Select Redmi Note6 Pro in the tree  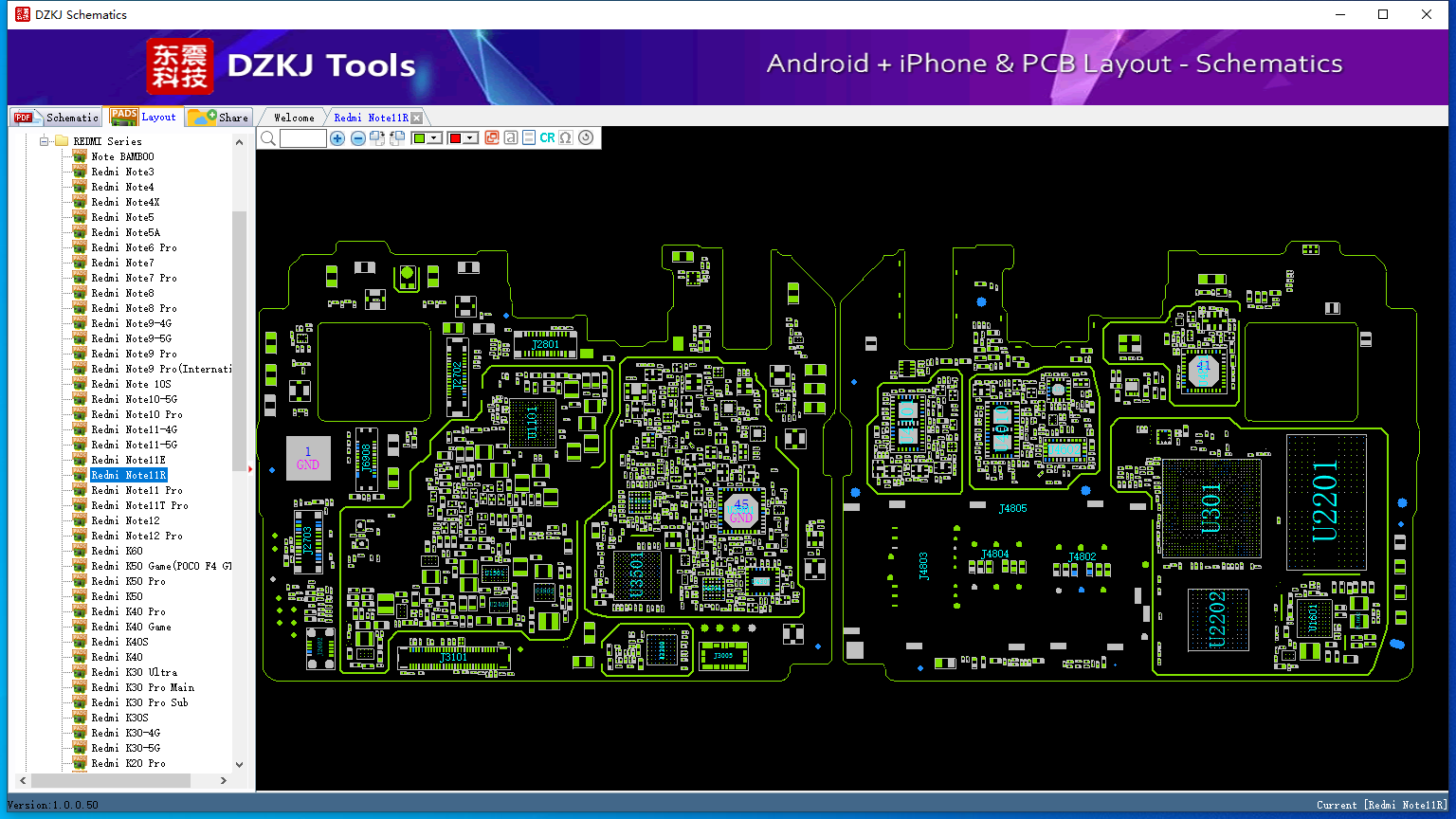pyautogui.click(x=135, y=247)
